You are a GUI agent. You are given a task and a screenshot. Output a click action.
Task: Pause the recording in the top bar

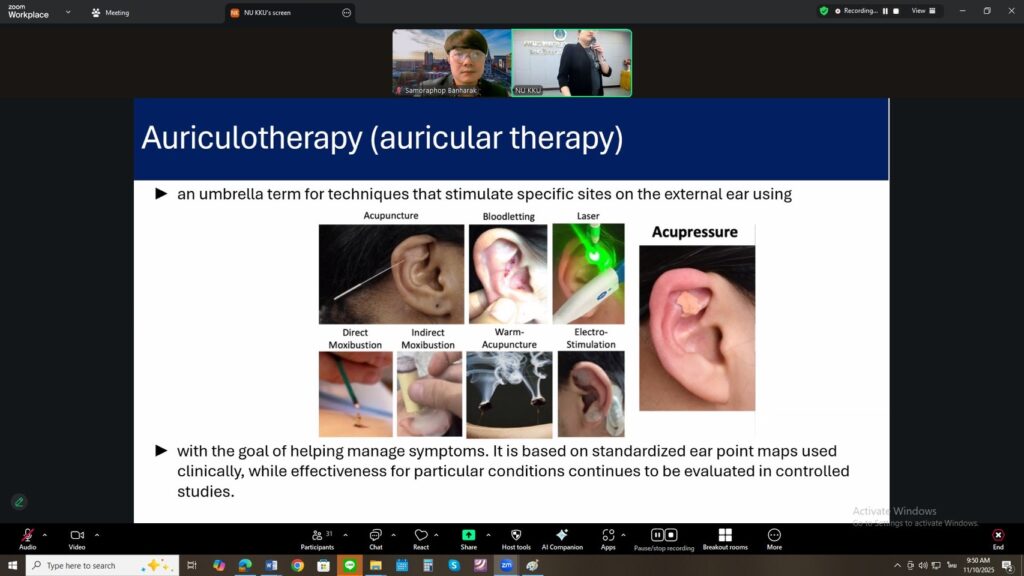coord(884,11)
